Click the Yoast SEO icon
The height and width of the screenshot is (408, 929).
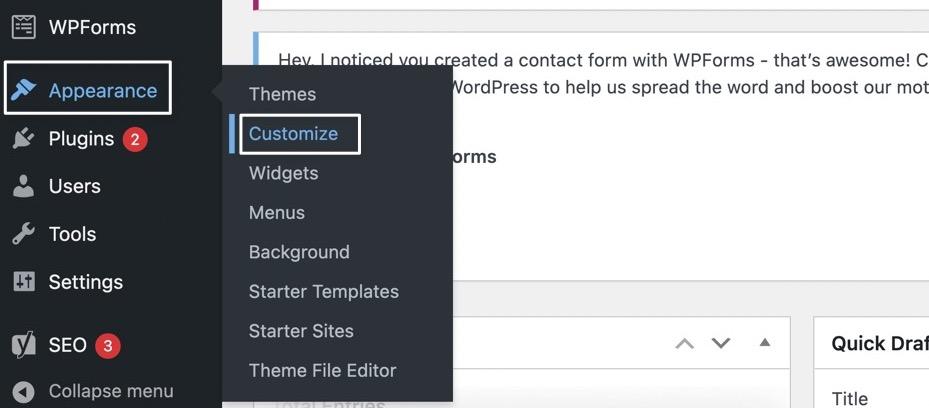coord(24,346)
